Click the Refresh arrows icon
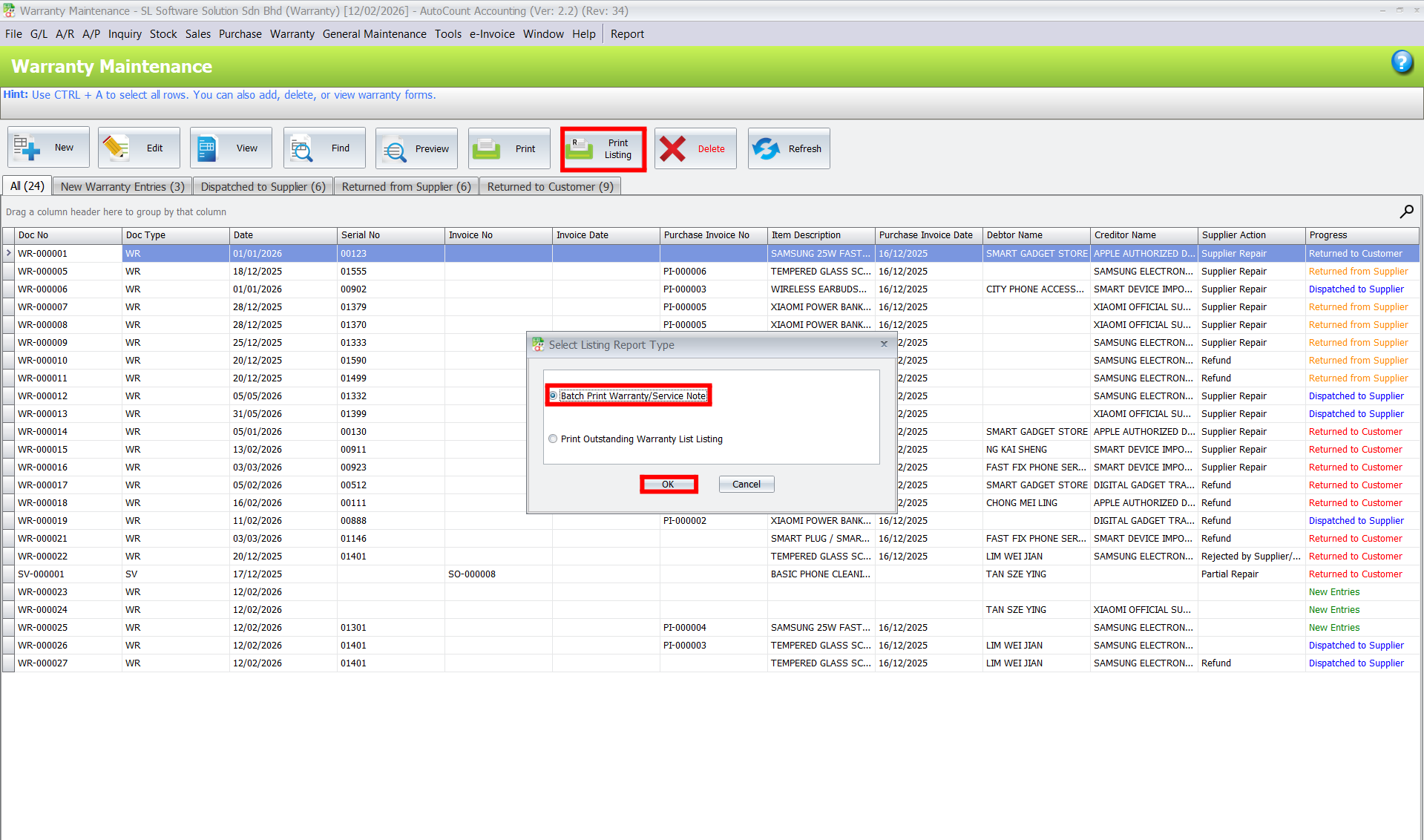The height and width of the screenshot is (840, 1424). [x=766, y=149]
